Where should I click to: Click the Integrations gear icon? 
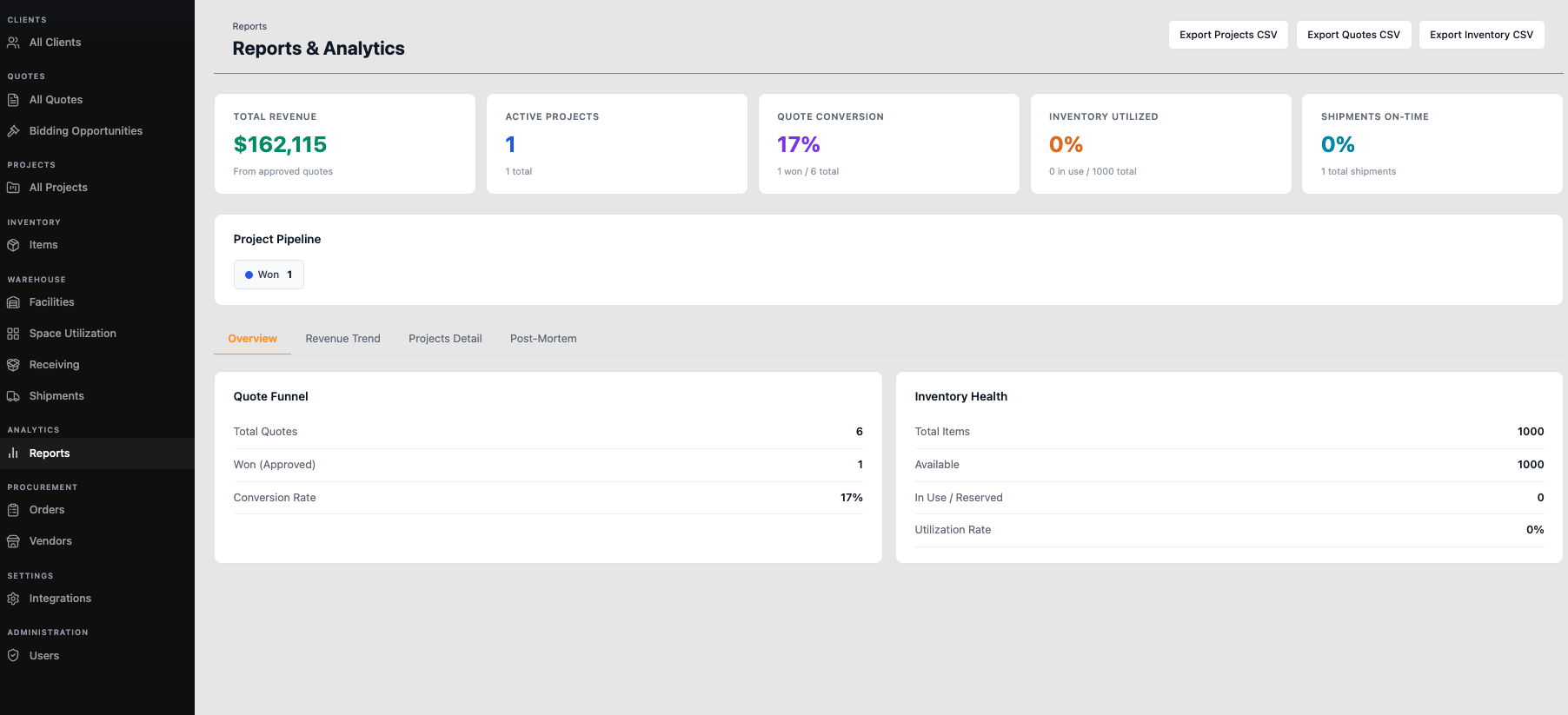tap(13, 599)
